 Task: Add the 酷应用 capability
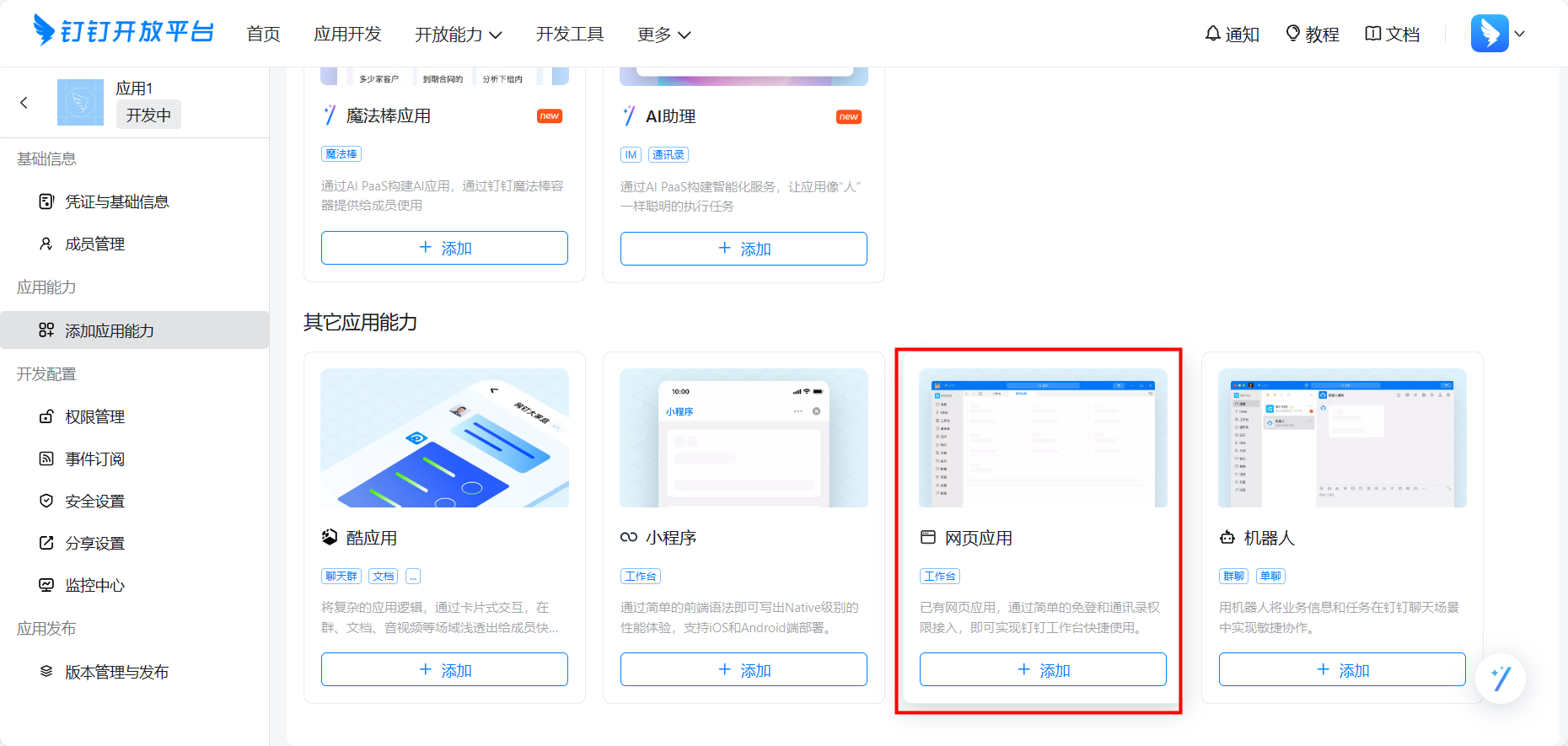coord(444,669)
